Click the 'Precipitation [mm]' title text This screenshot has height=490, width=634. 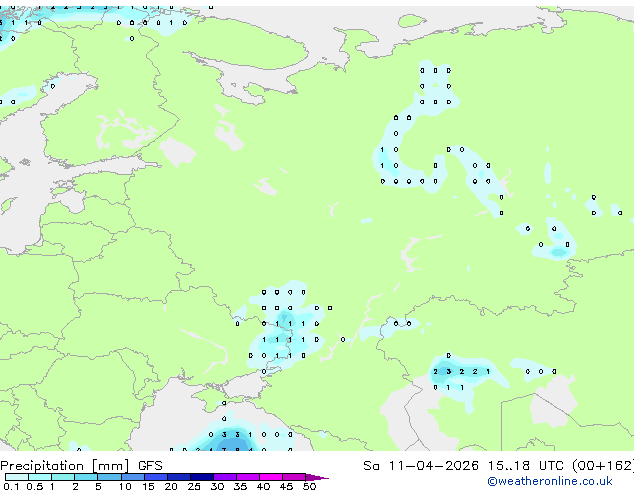65,466
